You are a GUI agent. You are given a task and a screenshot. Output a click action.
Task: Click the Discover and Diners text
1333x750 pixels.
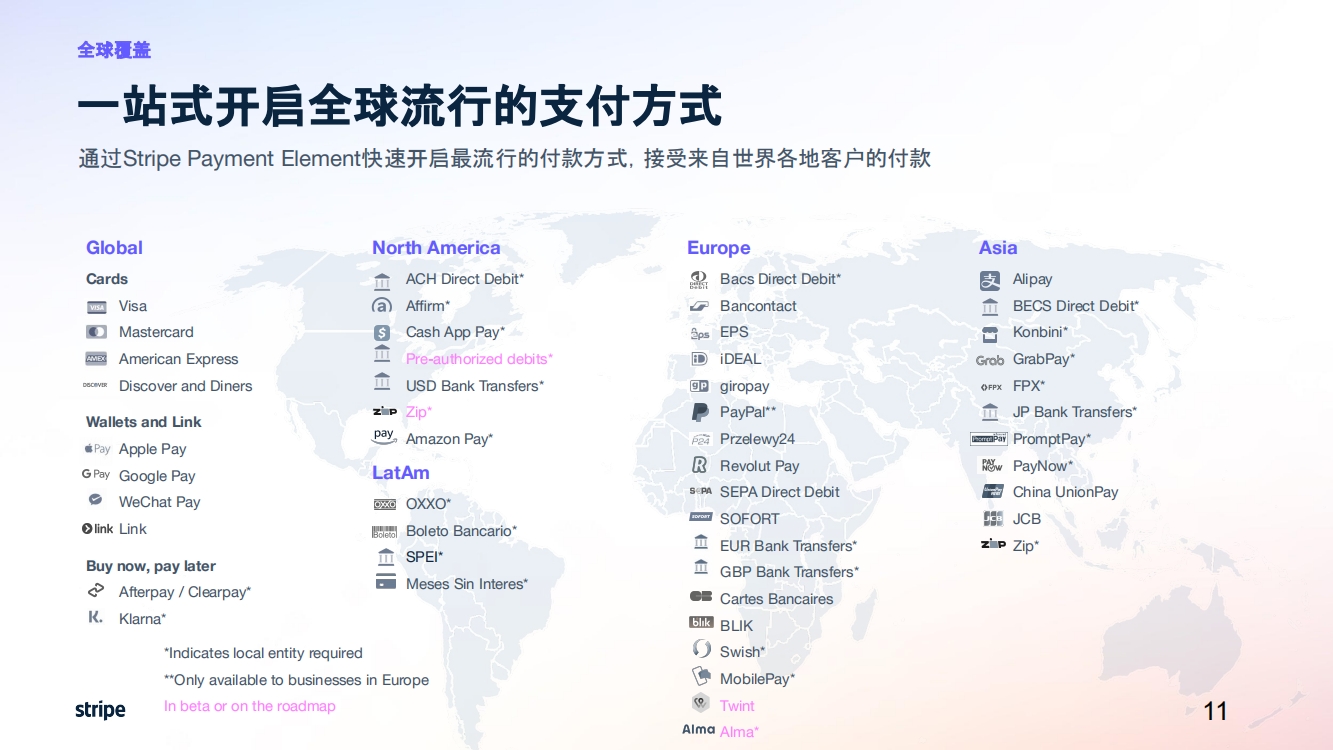[x=185, y=386]
